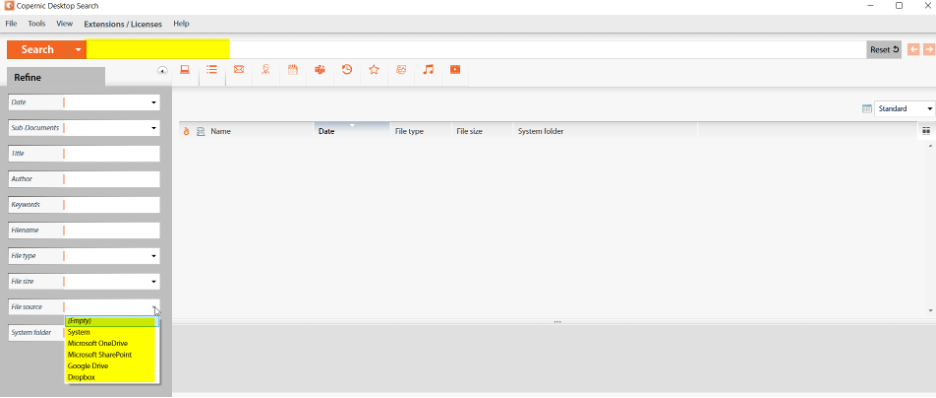Select the emails envelope category icon
The image size is (936, 398).
[239, 70]
